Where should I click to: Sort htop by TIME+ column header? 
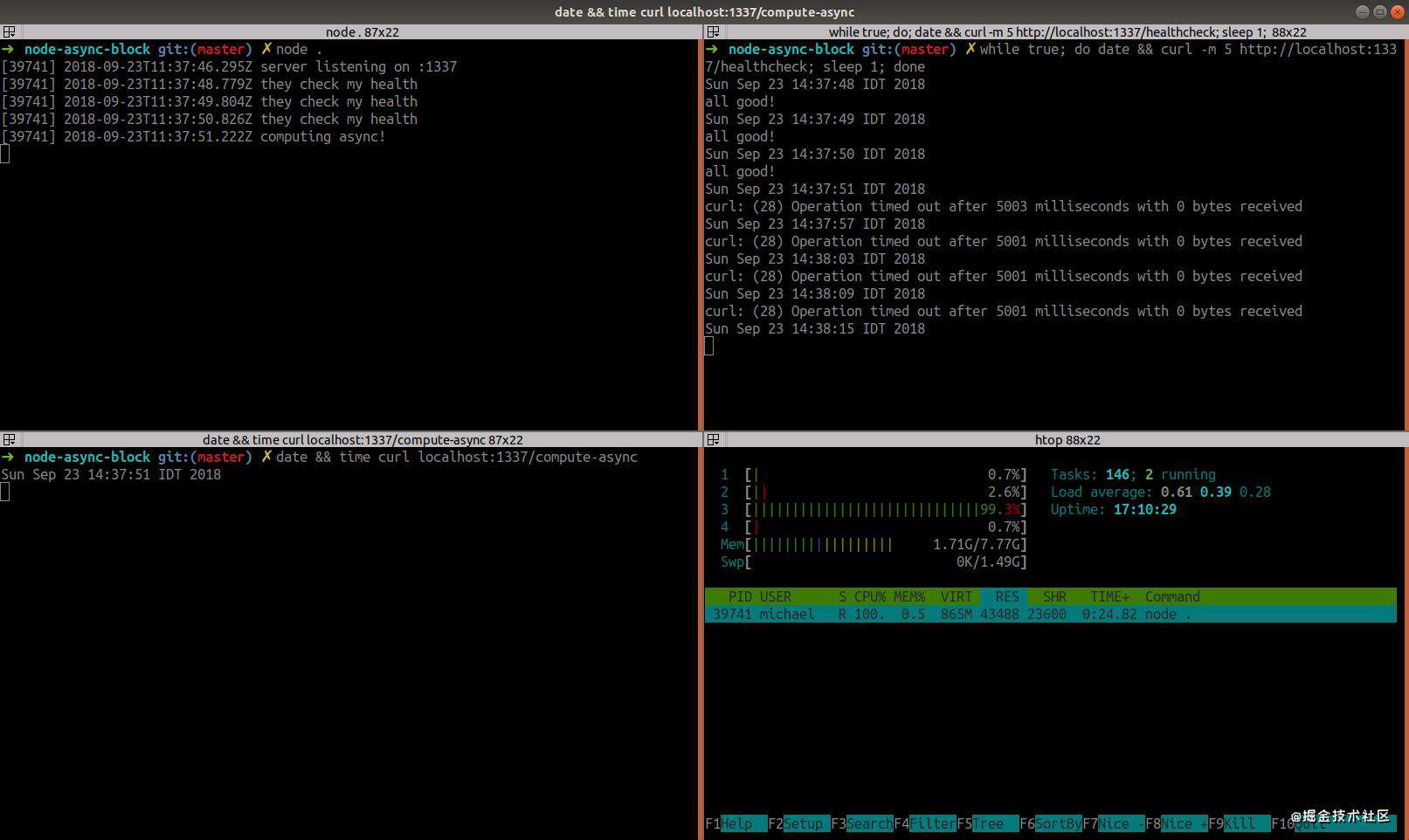click(1109, 596)
